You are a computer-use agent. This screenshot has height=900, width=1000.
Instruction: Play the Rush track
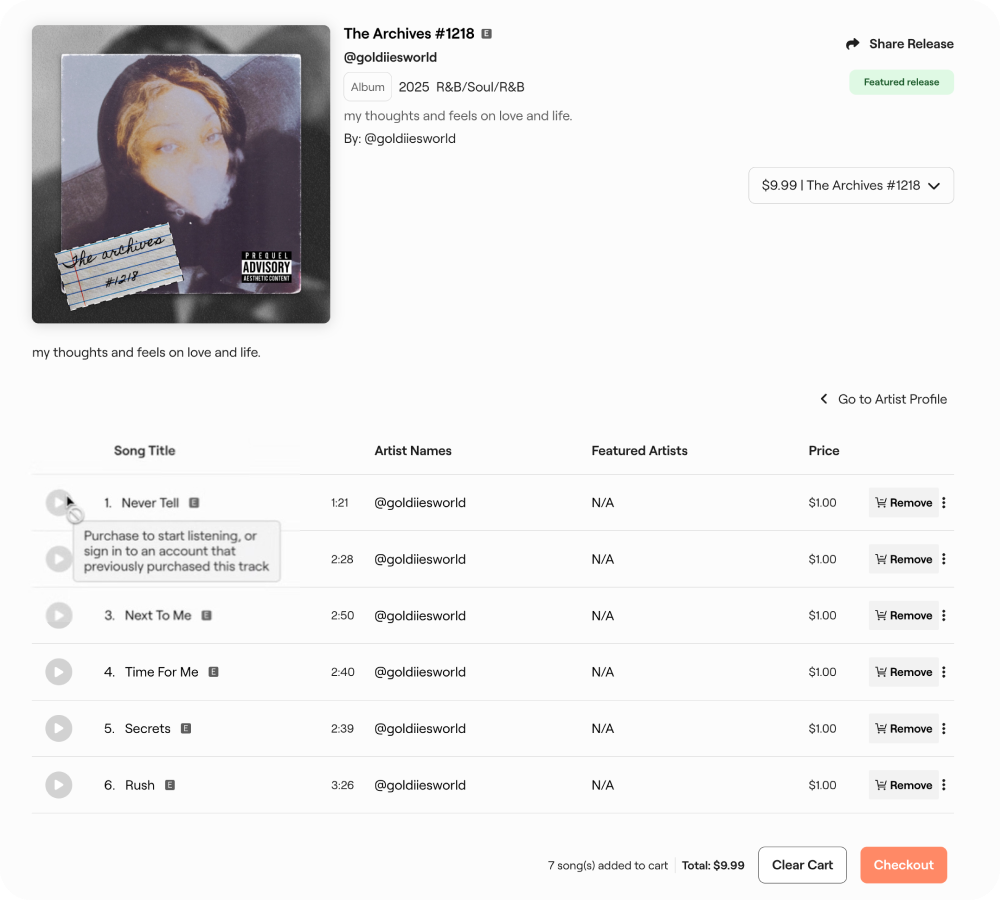pyautogui.click(x=59, y=785)
